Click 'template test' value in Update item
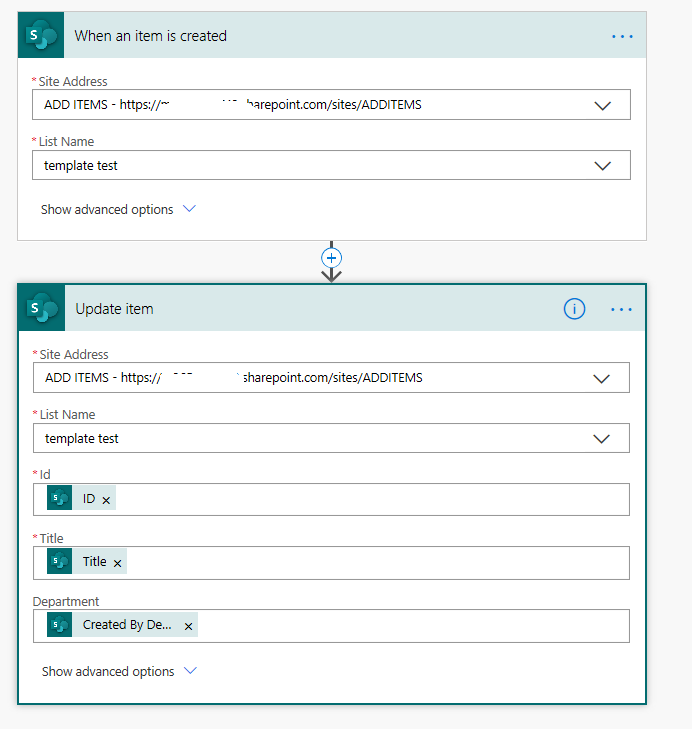 (81, 438)
